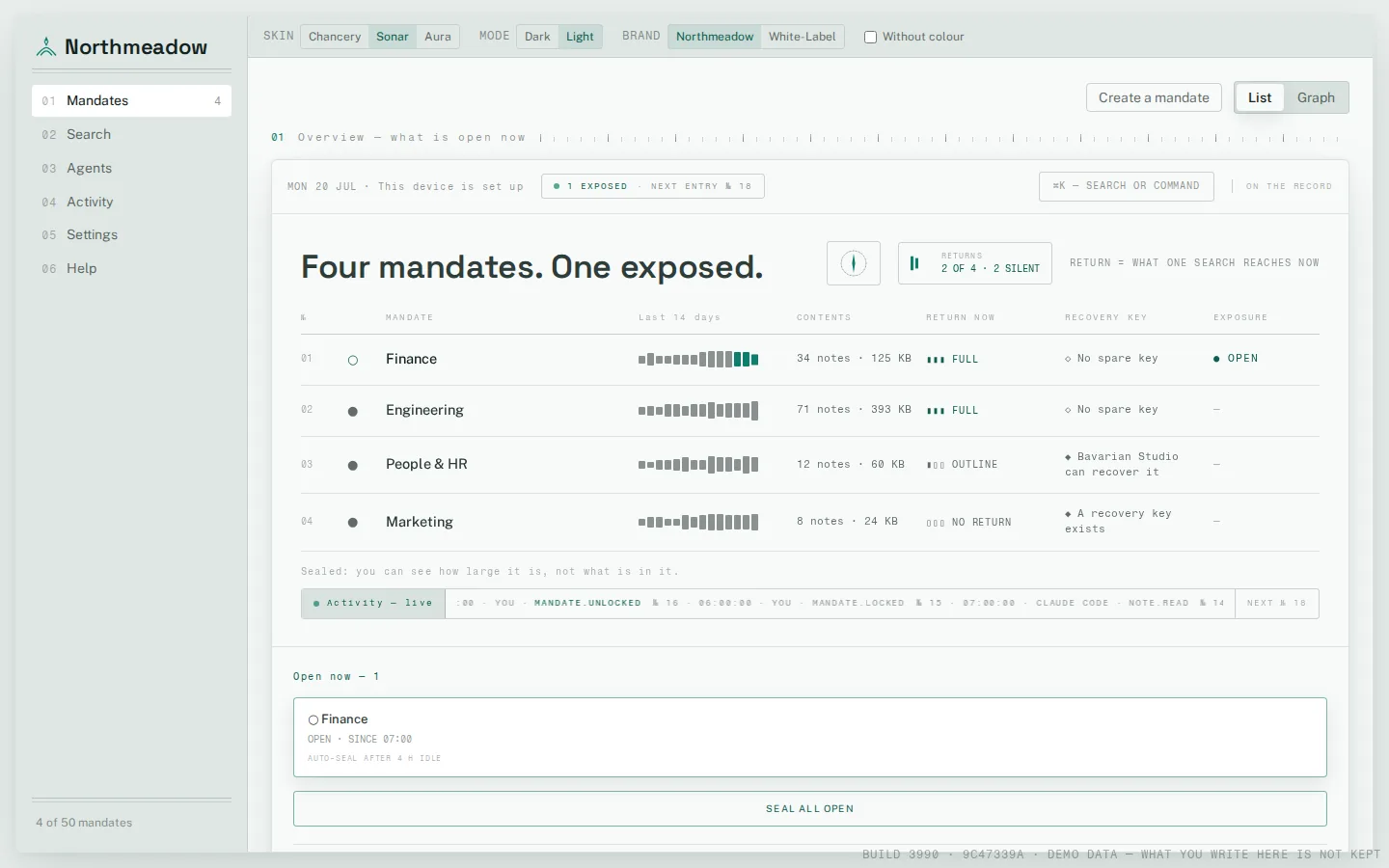1389x868 pixels.
Task: Tick the Without colour checkbox
Action: pos(870,37)
